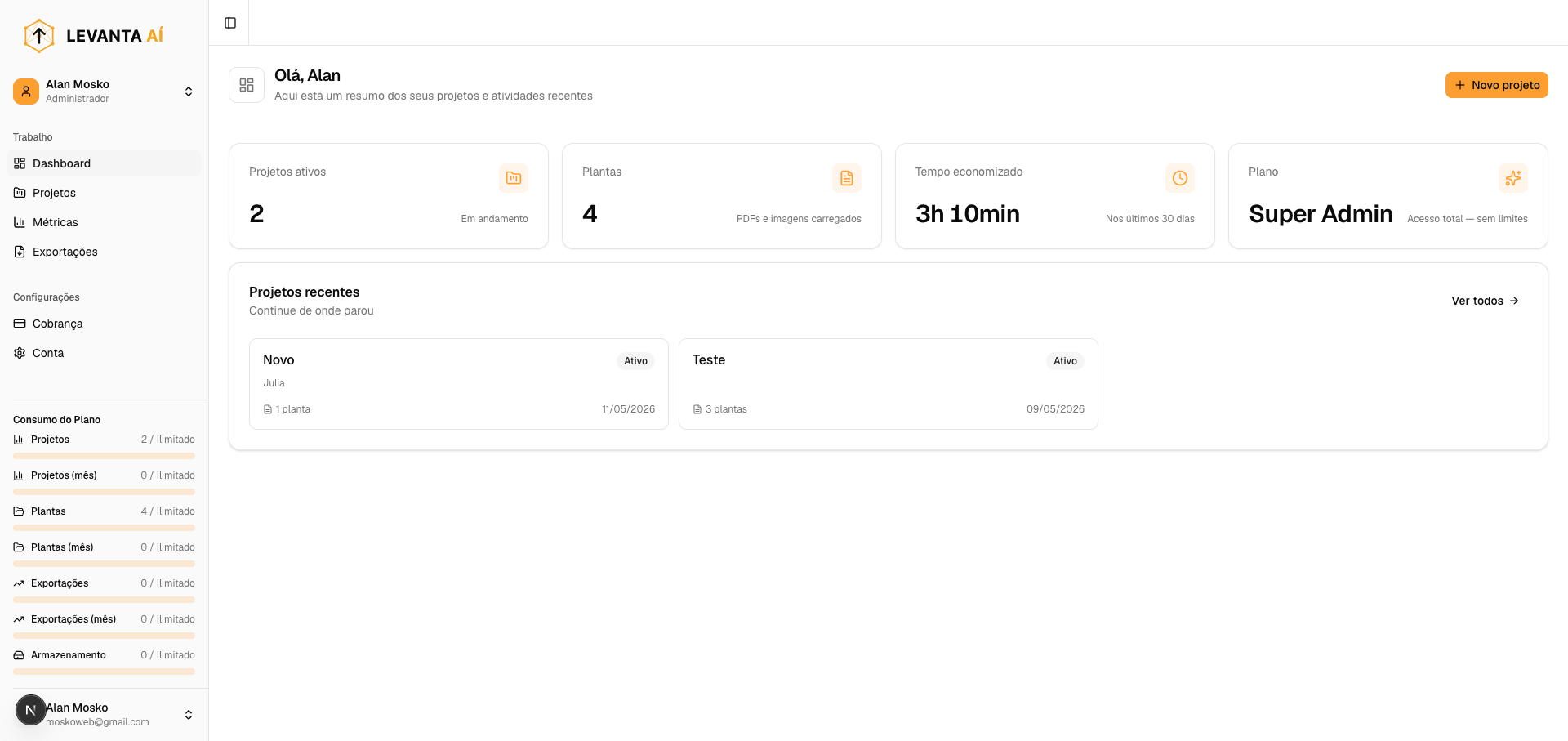
Task: Click the Plano sparkle icon
Action: (1513, 178)
